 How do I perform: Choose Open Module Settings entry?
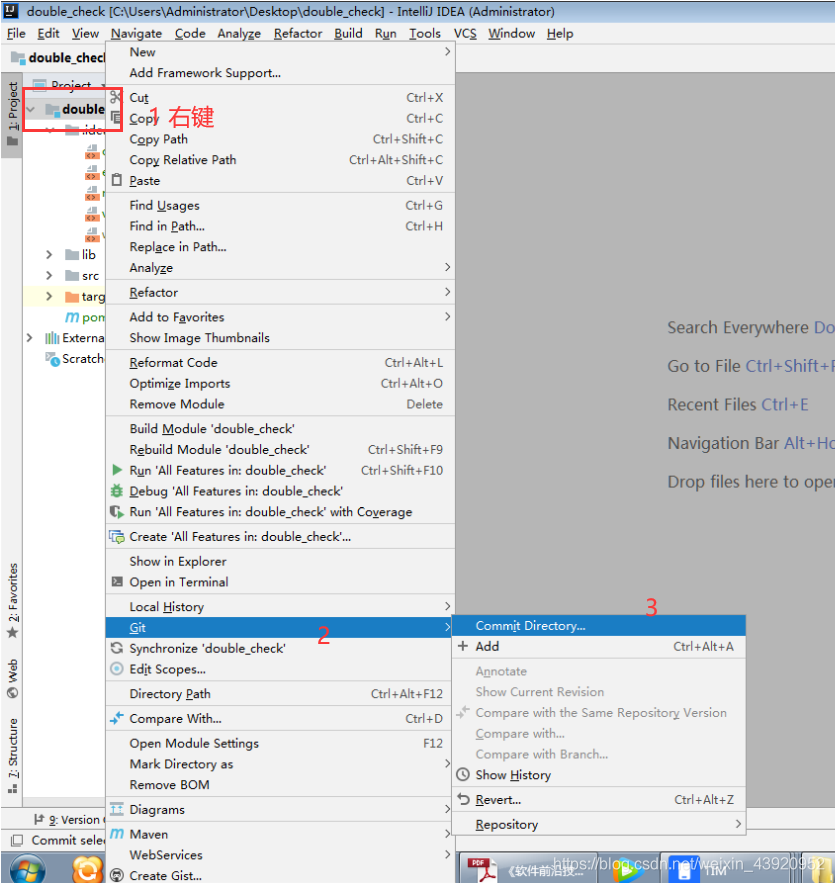(x=280, y=743)
